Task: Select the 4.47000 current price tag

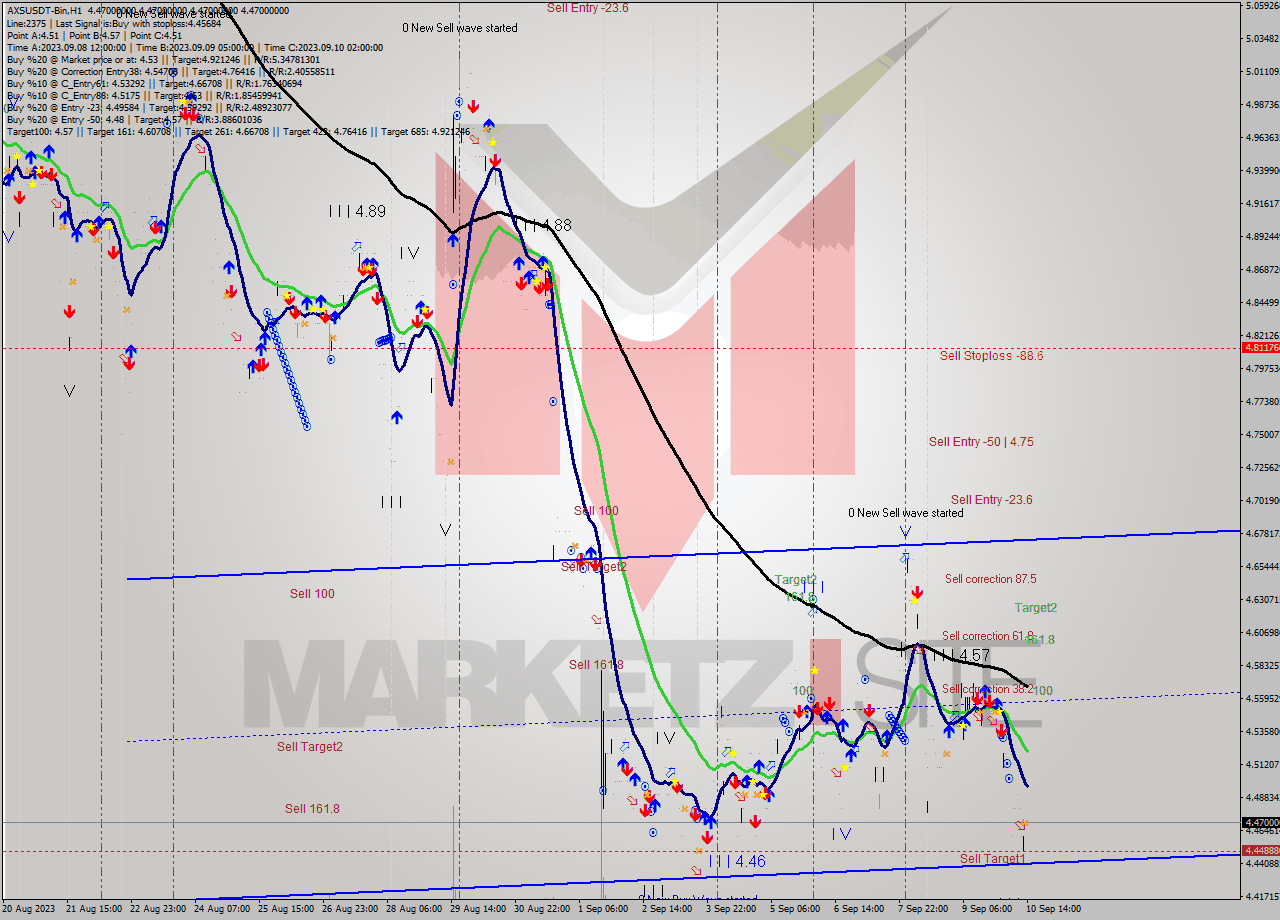Action: (1259, 823)
